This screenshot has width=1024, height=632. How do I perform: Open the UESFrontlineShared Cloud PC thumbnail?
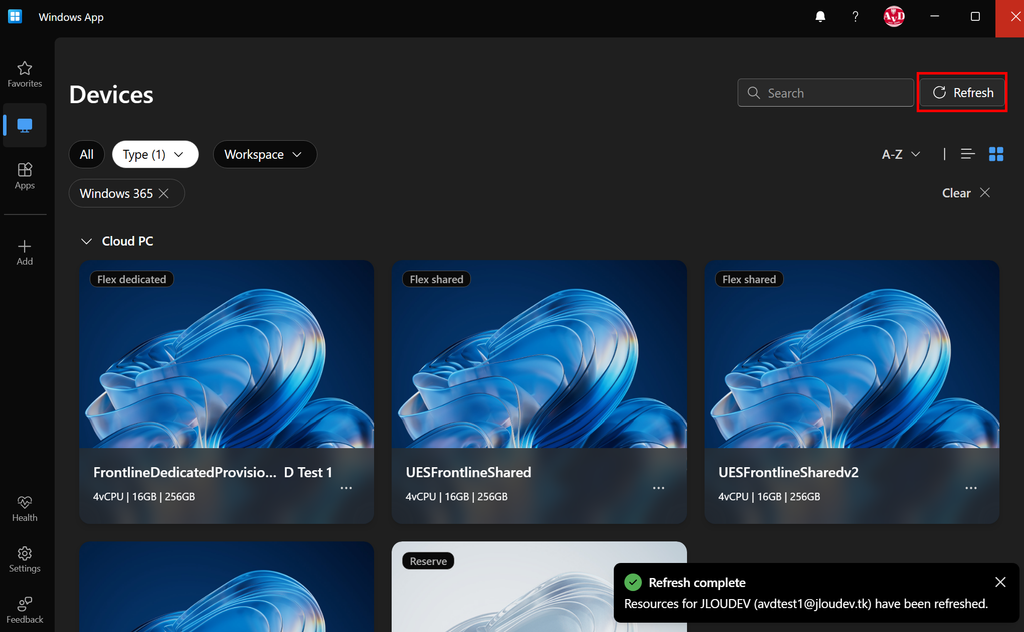pos(539,355)
